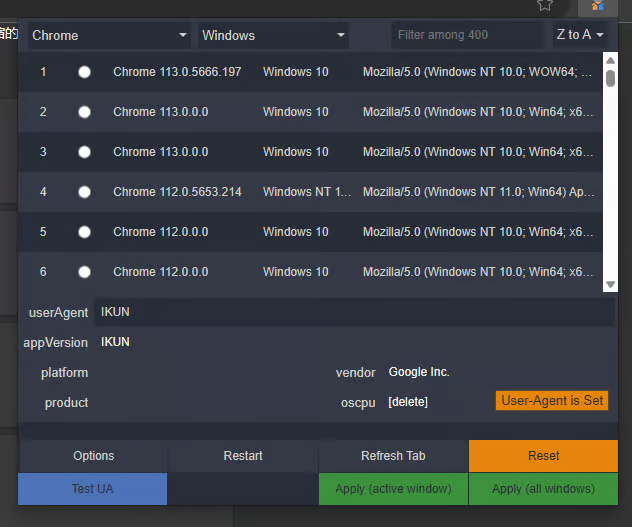
Task: Select radio button for row 6 Chrome 112.0.0.0
Action: pyautogui.click(x=84, y=272)
